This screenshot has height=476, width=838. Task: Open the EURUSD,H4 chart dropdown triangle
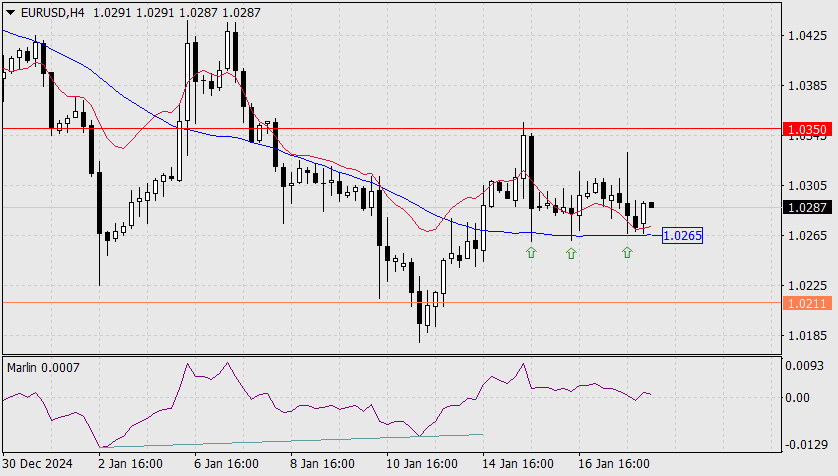click(10, 12)
